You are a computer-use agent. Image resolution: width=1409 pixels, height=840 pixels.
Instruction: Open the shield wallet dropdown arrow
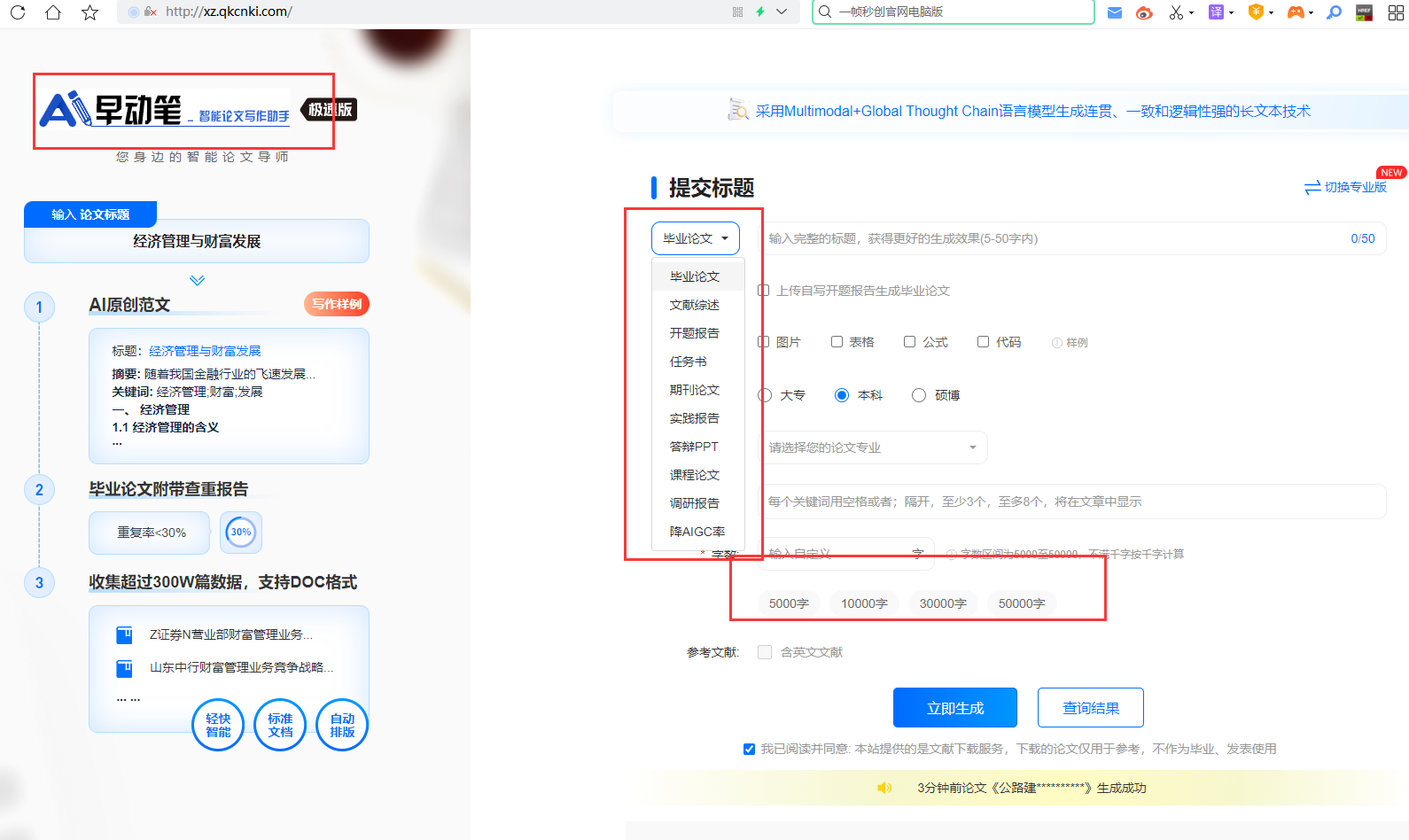1271,13
